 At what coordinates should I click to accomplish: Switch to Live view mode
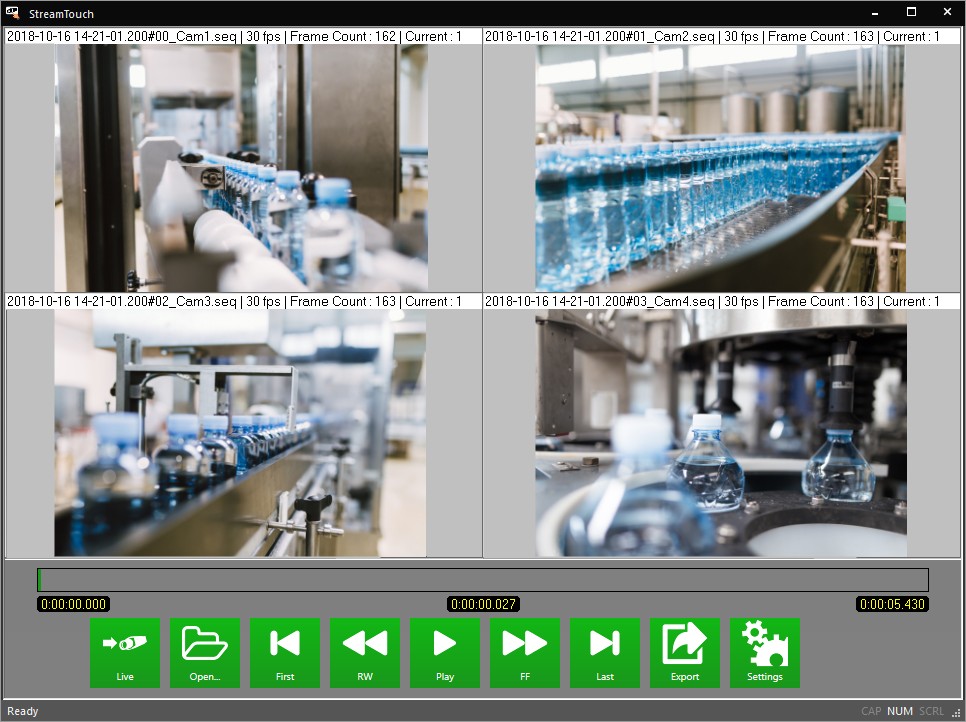(x=124, y=652)
